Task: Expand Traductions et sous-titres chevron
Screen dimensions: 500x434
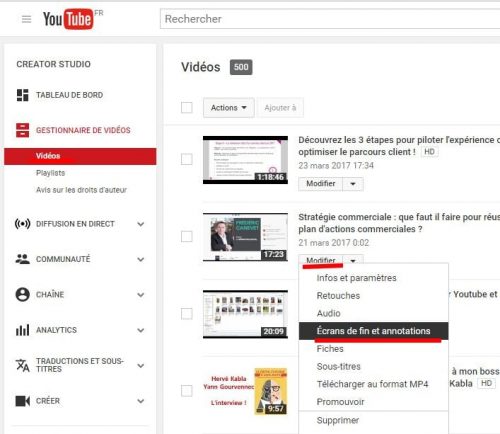Action: point(141,366)
